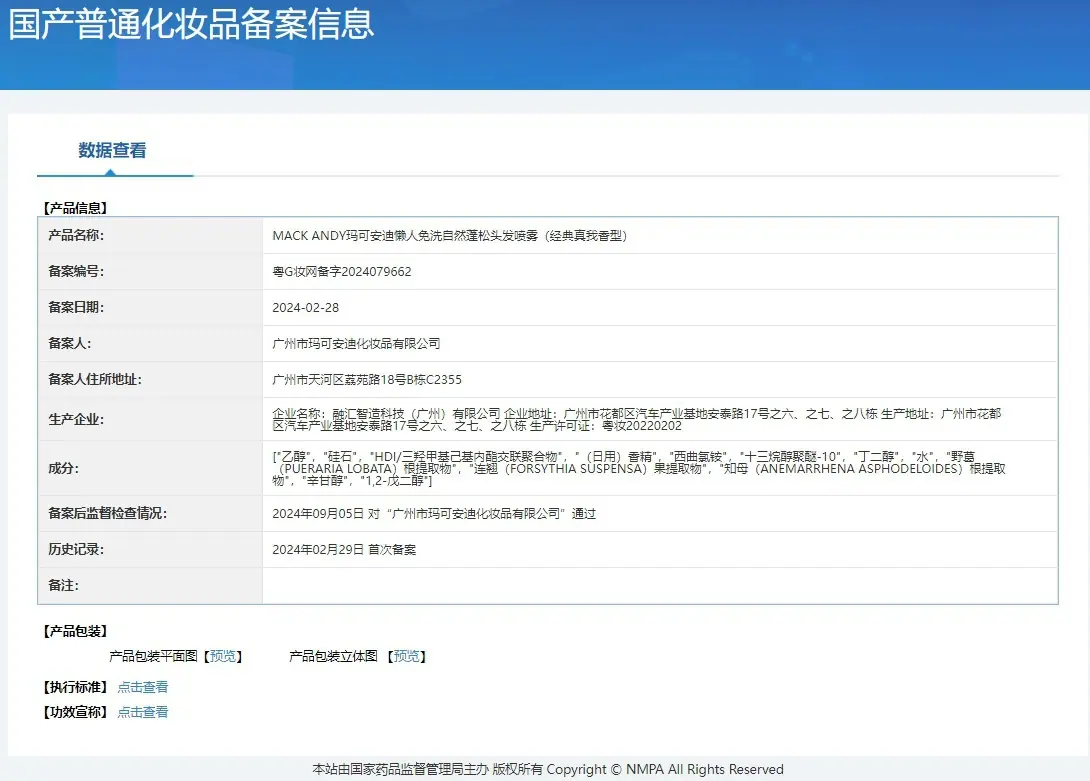Click the 备案编号 value 粤G妆网备字2024079662
The height and width of the screenshot is (781, 1090).
342,272
